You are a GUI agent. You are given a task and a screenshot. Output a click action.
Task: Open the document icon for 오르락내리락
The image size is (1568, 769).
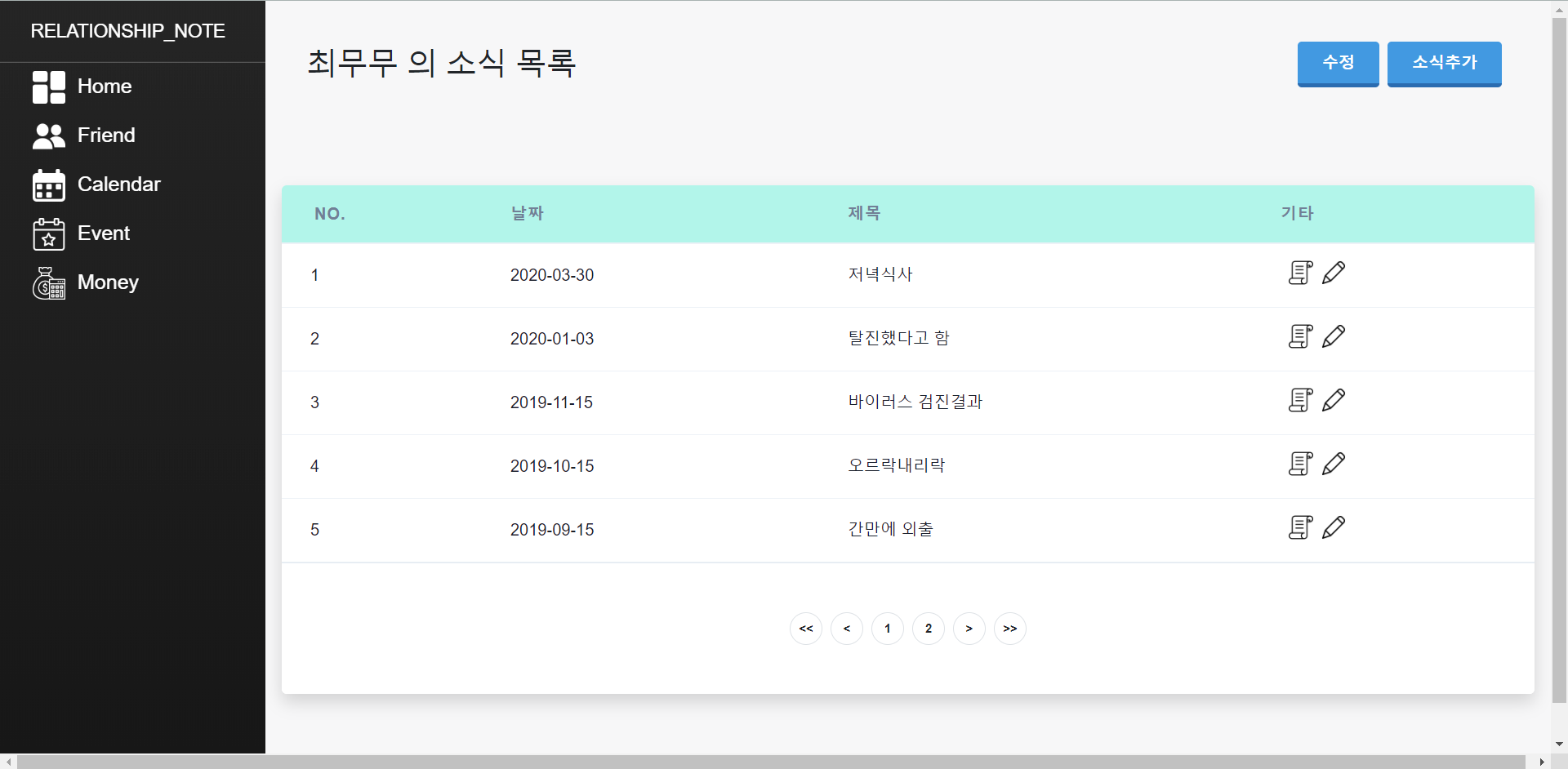click(1300, 464)
